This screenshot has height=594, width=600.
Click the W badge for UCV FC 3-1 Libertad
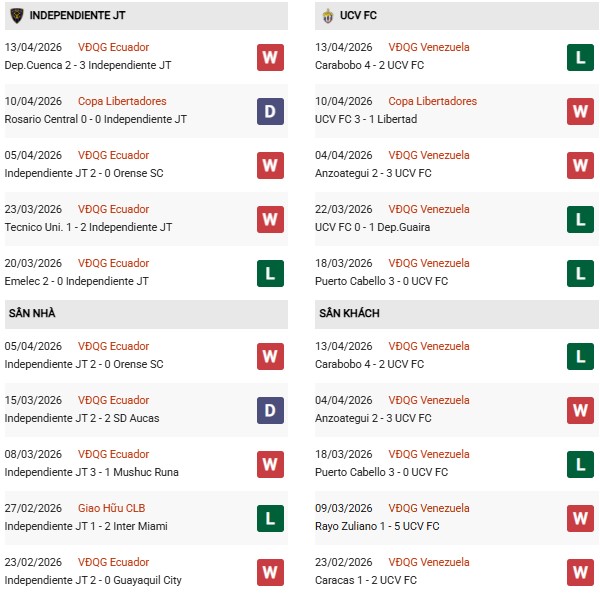[x=580, y=111]
